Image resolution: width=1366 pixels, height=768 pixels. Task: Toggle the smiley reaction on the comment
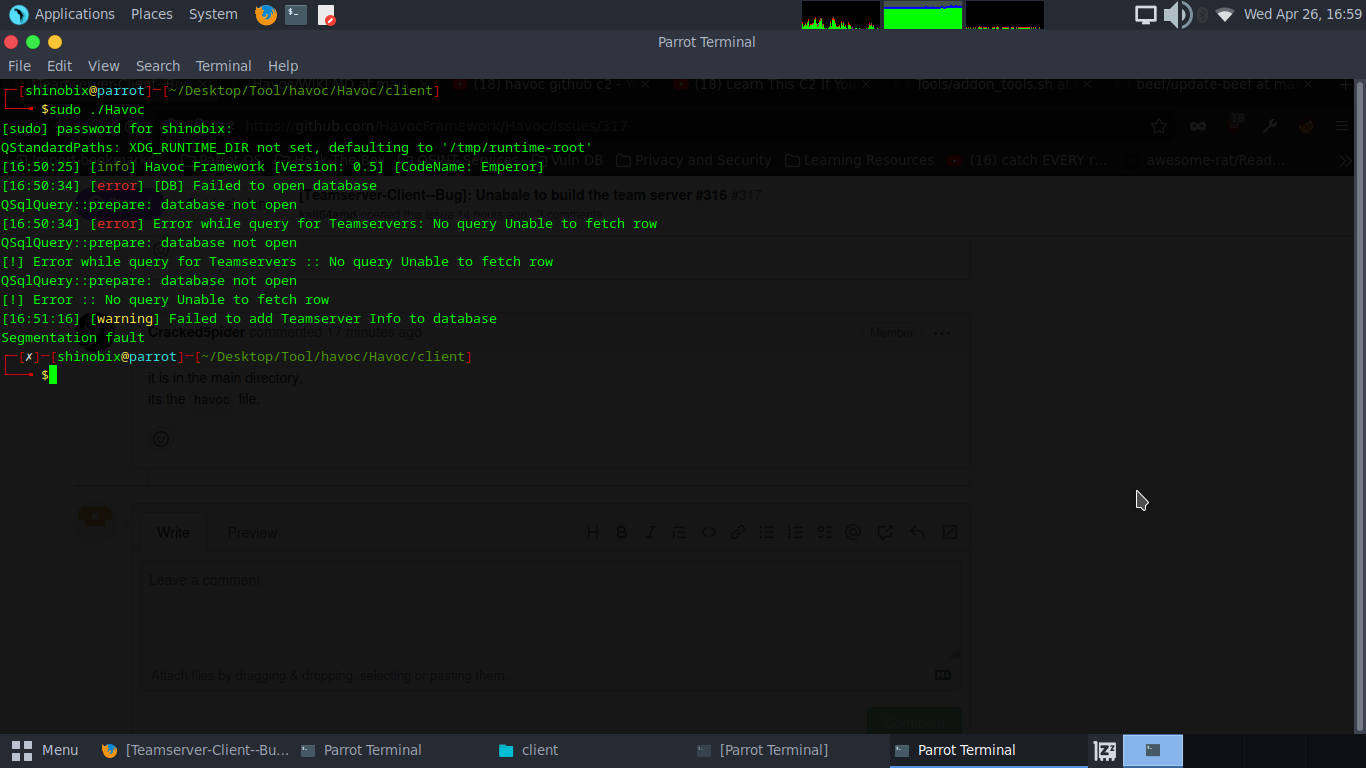[161, 438]
